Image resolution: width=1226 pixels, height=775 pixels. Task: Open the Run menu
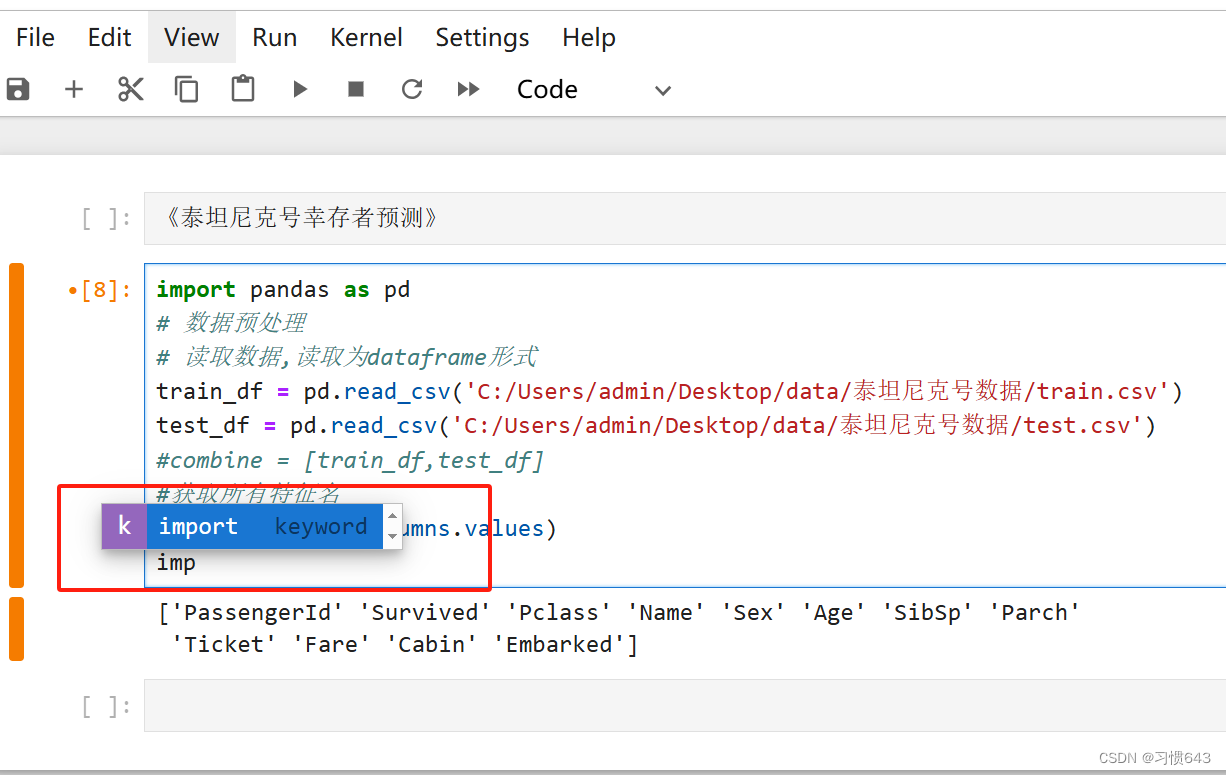(x=274, y=37)
